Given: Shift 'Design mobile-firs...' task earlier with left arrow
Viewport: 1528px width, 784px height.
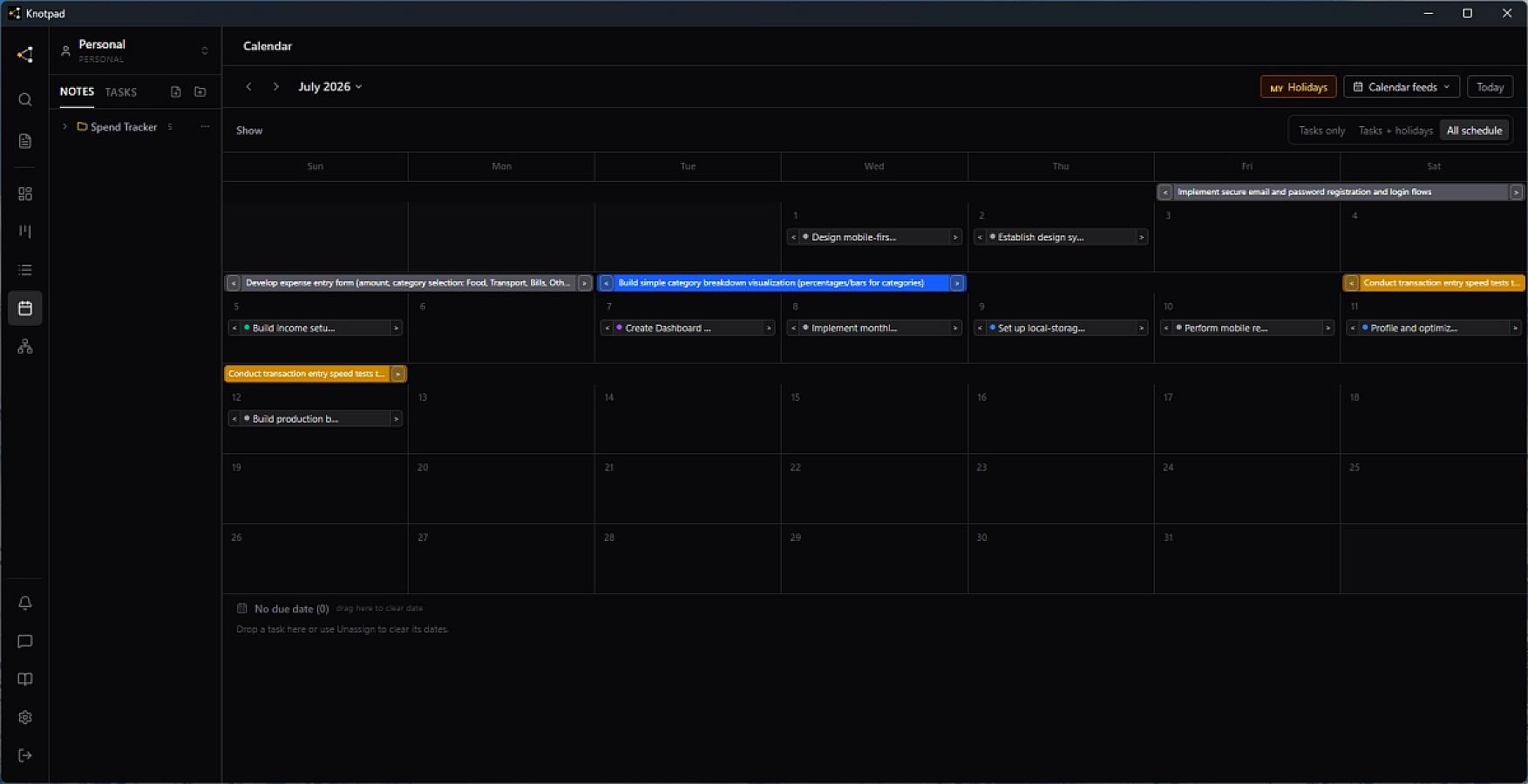Looking at the screenshot, I should [793, 237].
